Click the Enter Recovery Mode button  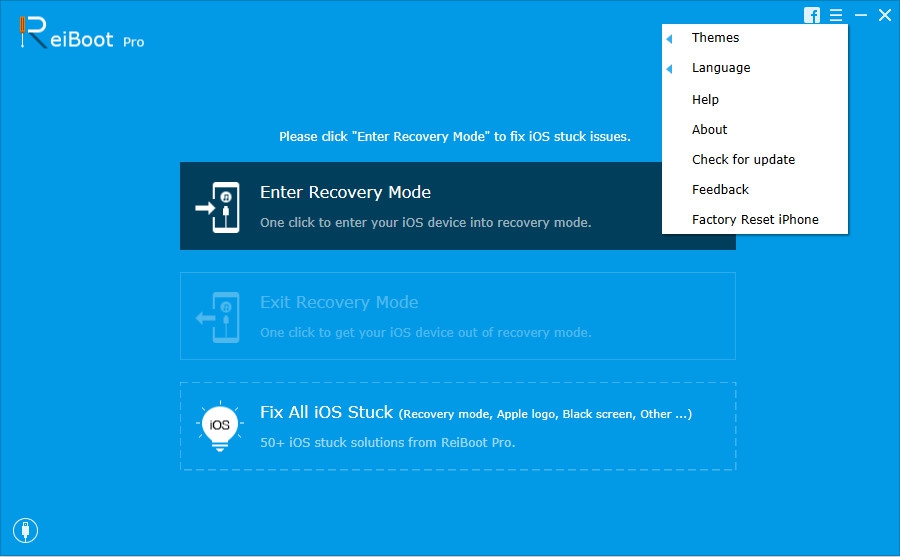pos(457,206)
